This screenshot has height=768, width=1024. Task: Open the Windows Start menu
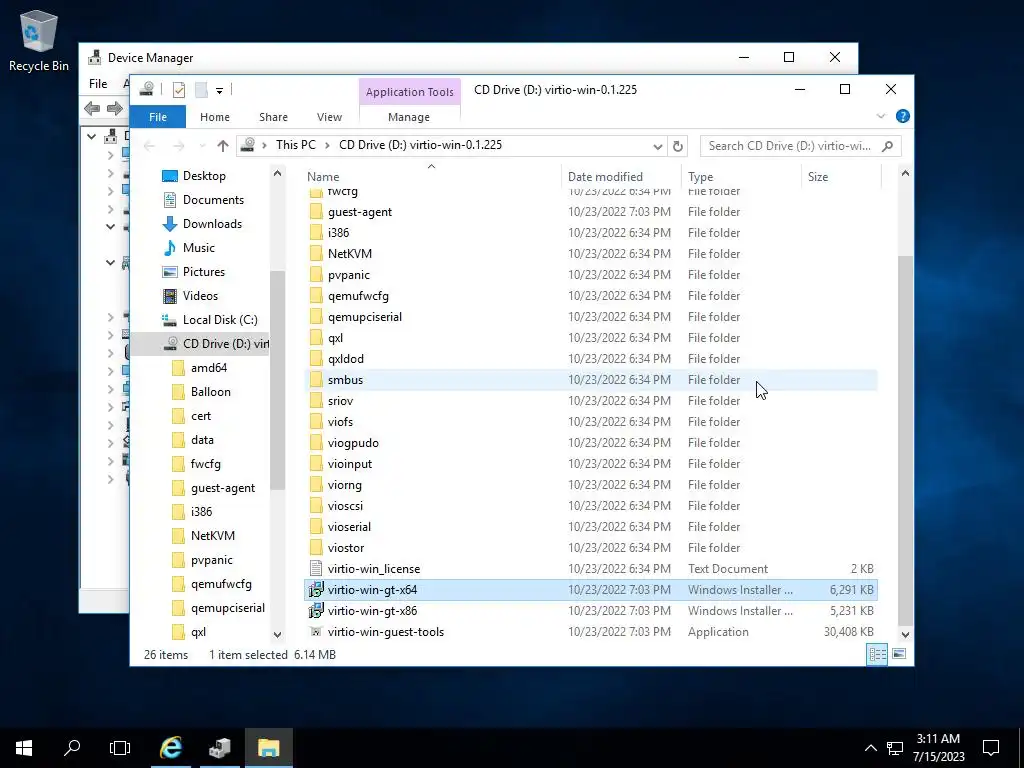pyautogui.click(x=24, y=748)
